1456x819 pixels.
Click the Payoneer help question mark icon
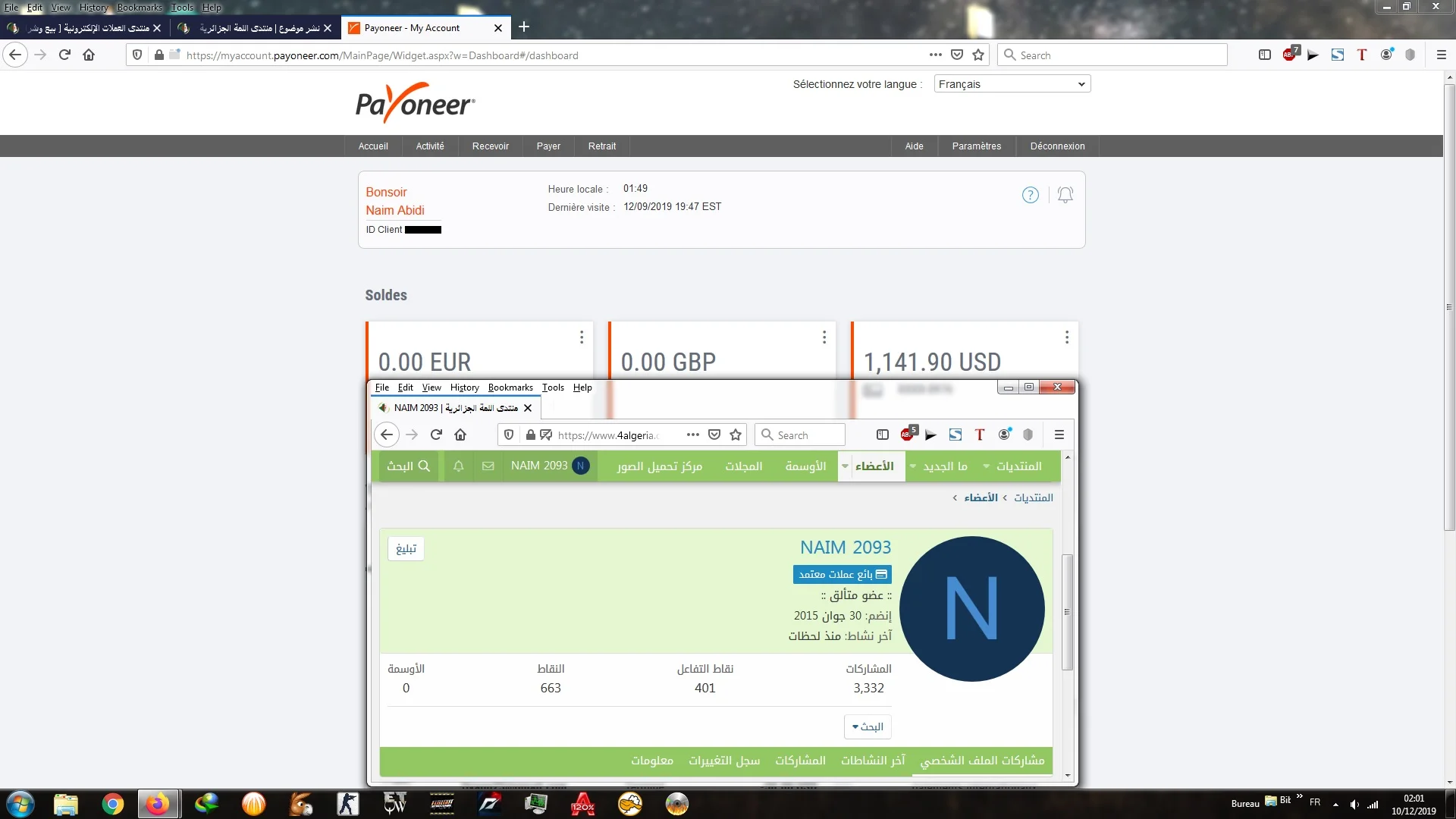click(x=1030, y=195)
